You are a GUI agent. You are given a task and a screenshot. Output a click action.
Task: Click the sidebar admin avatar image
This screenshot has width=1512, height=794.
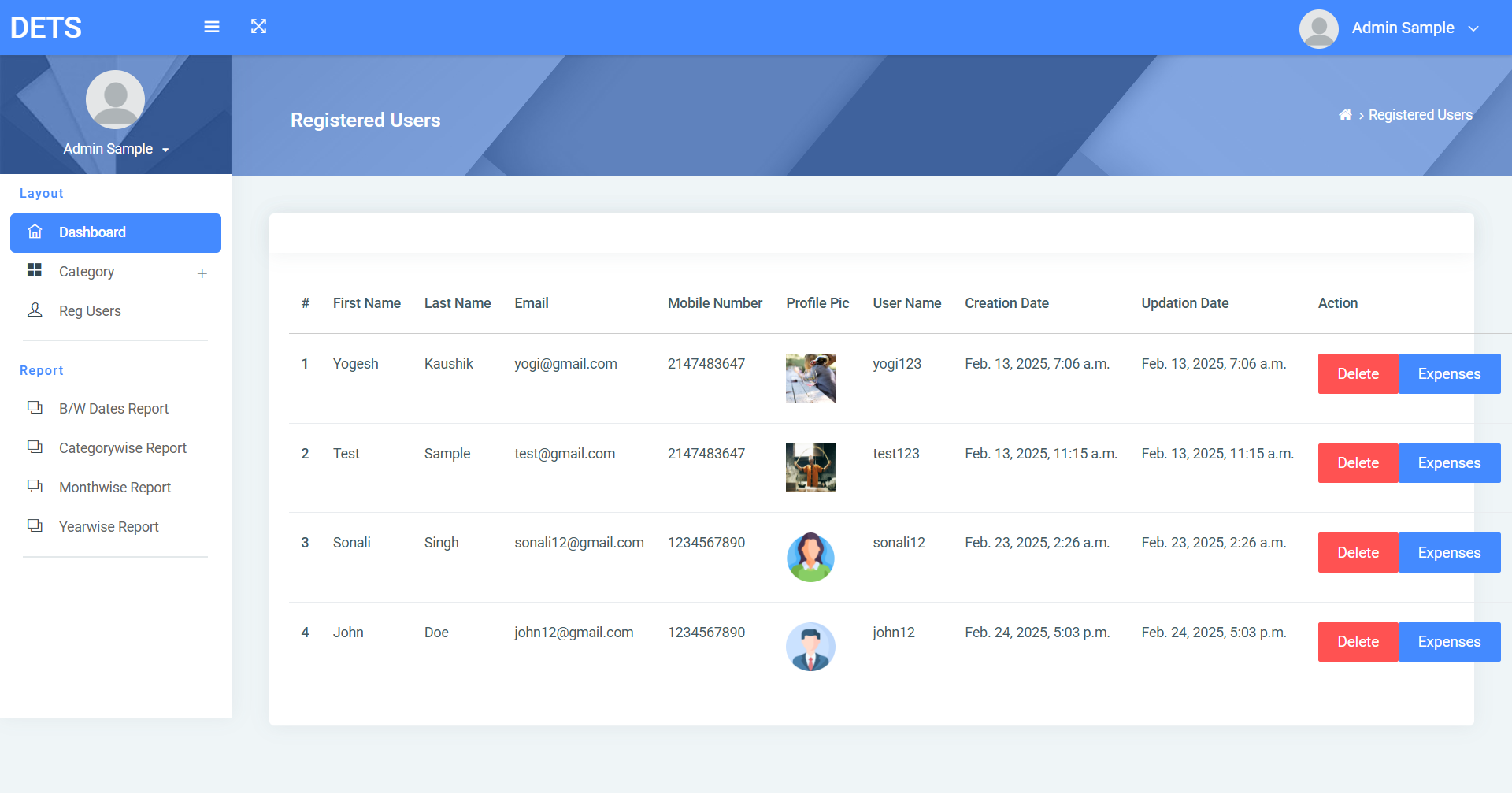tap(115, 99)
